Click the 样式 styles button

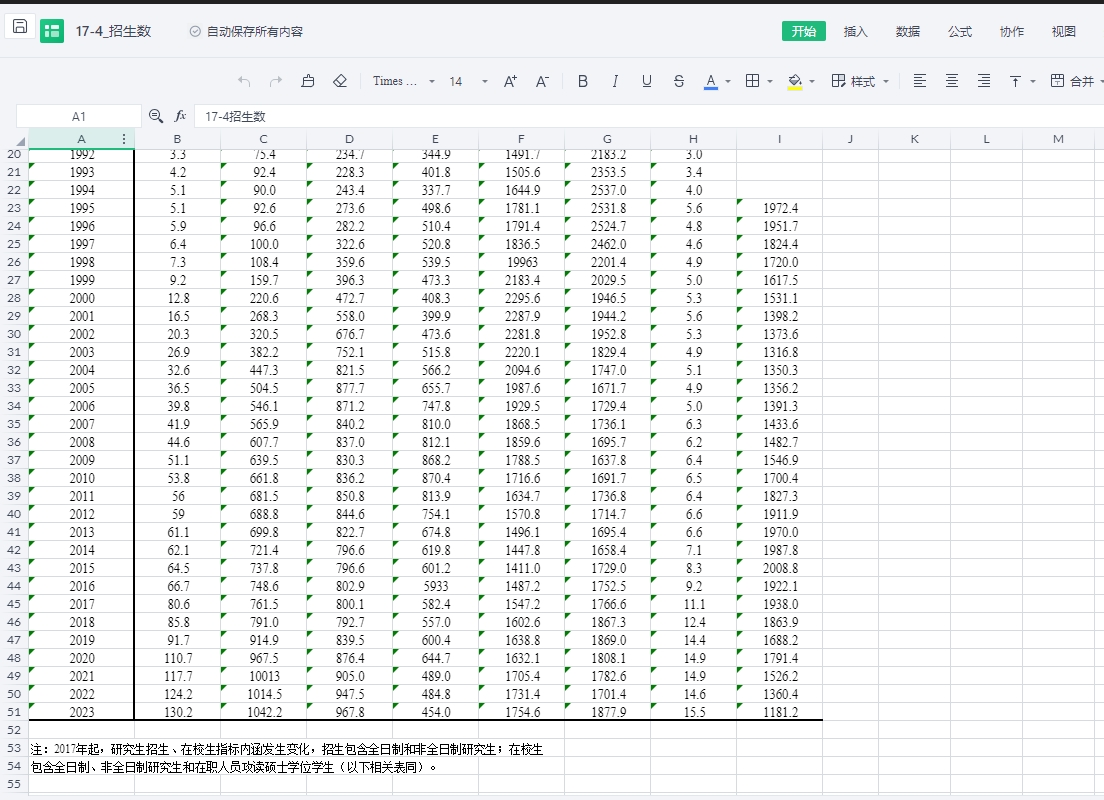tap(860, 81)
